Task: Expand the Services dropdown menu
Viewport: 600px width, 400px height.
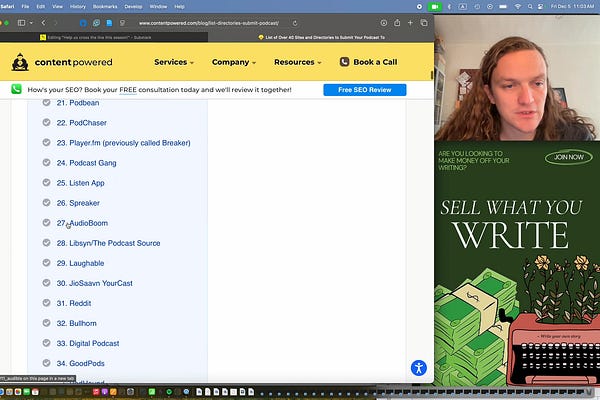Action: [x=174, y=62]
